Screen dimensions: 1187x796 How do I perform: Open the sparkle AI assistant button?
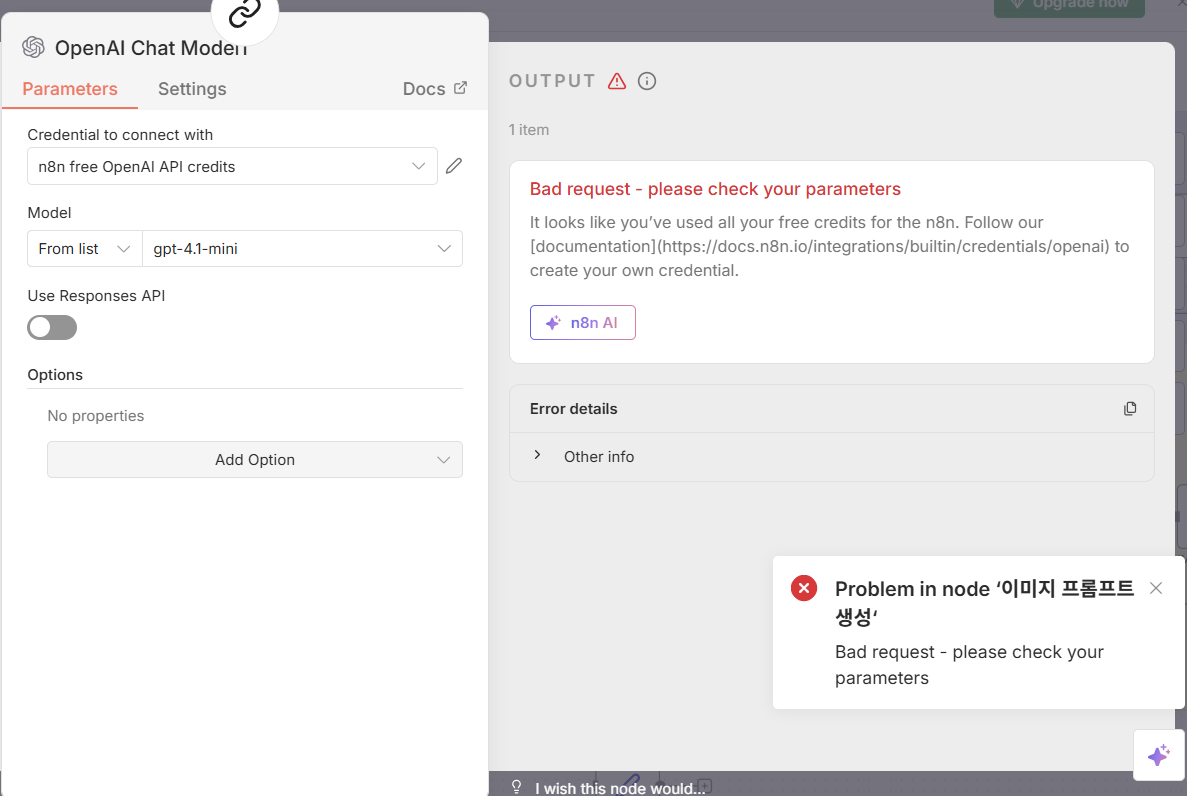pyautogui.click(x=1158, y=755)
